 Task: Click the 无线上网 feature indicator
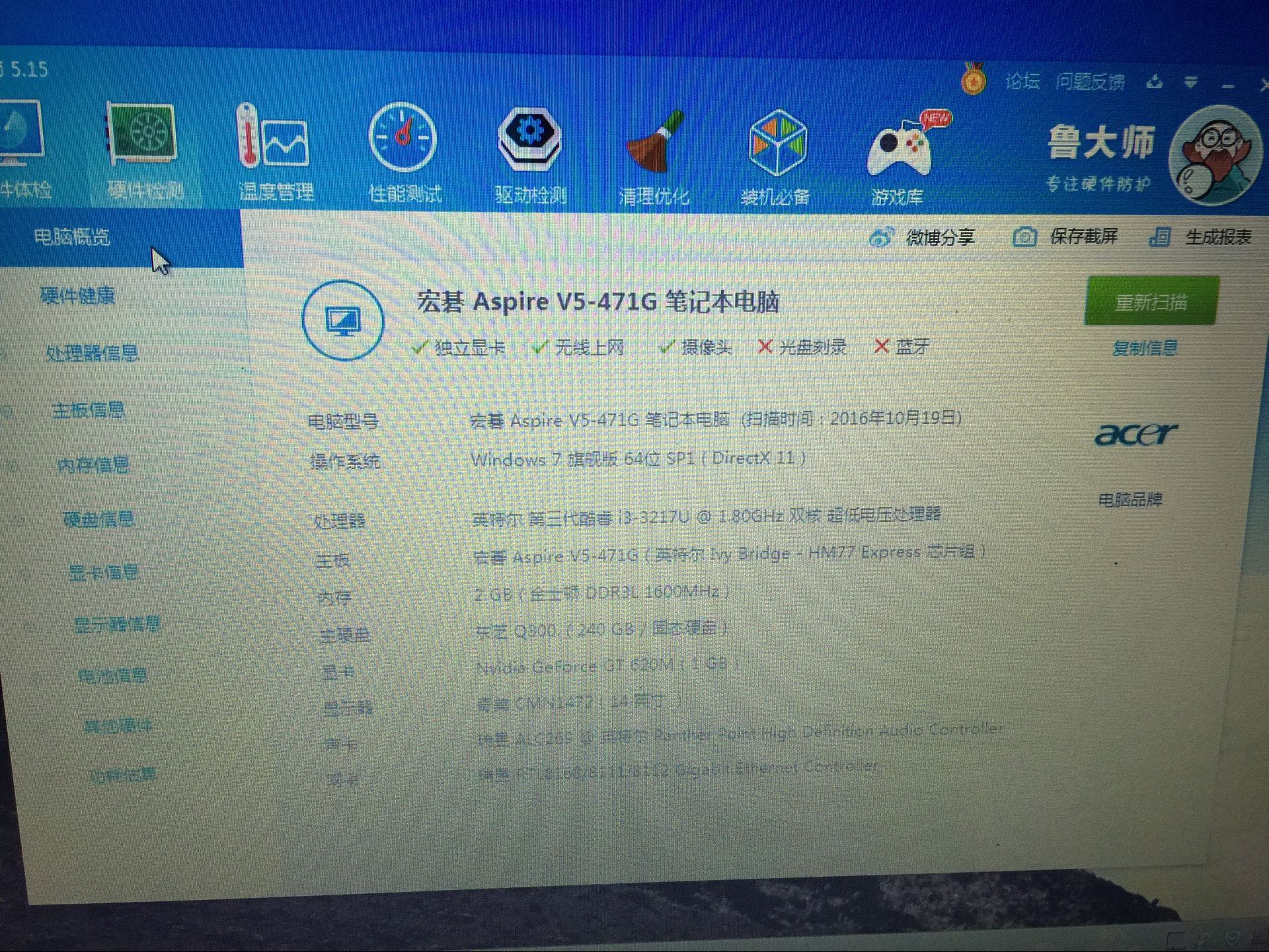point(578,347)
